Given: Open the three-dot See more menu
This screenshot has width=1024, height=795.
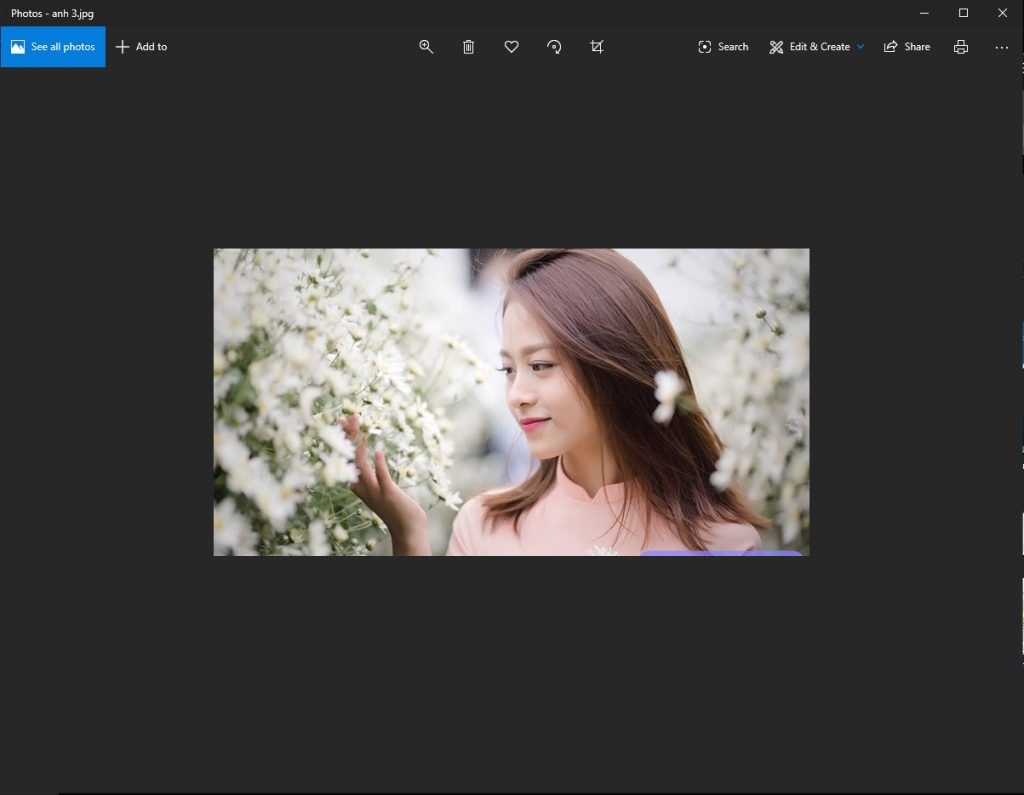Looking at the screenshot, I should click(1002, 47).
